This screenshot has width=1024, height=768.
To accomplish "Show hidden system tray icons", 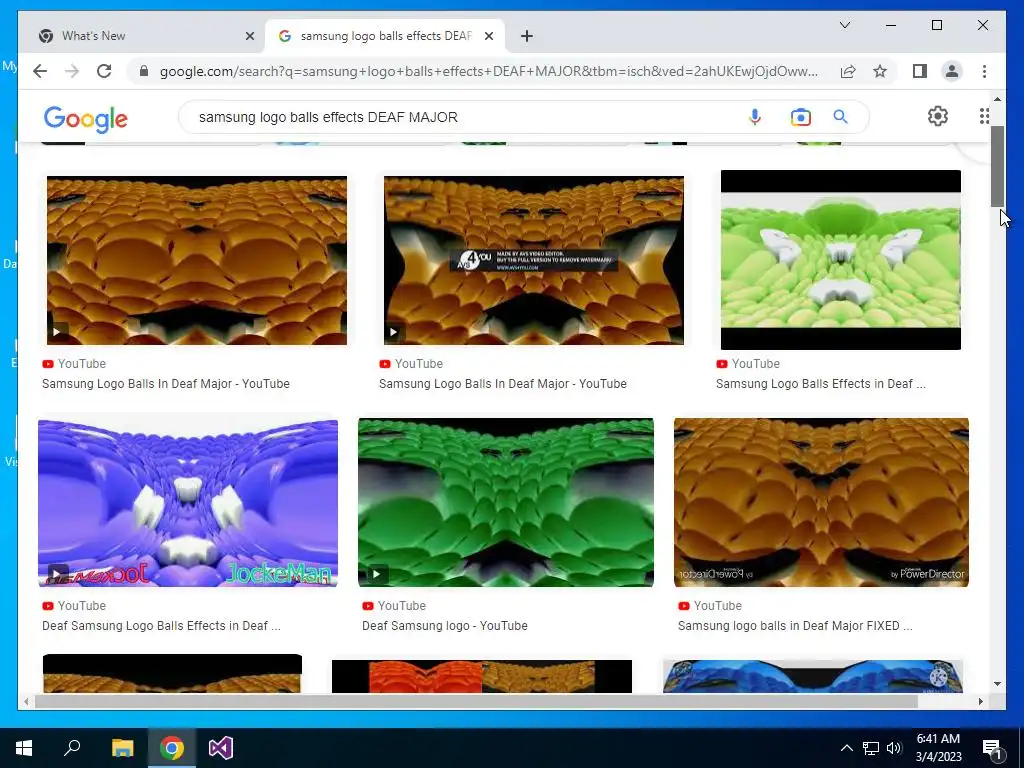I will [x=846, y=748].
